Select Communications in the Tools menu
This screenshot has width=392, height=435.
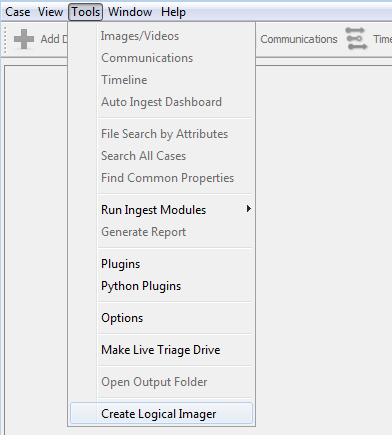(x=162, y=58)
